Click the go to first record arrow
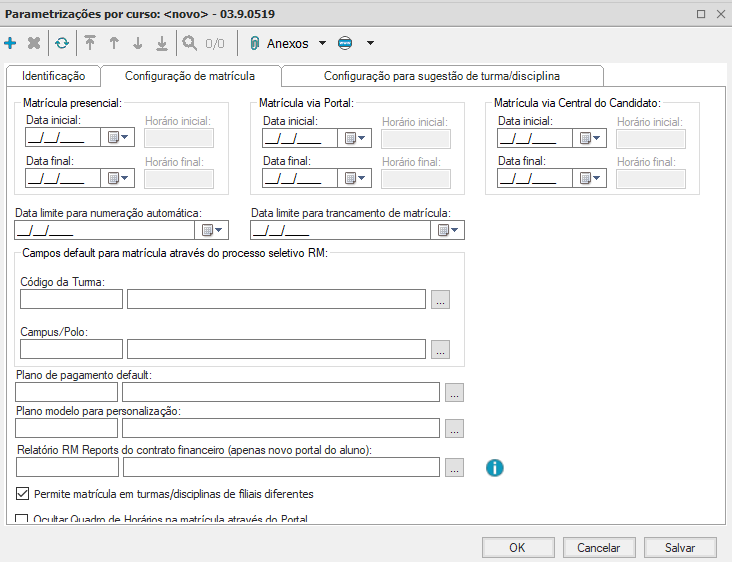Image resolution: width=732 pixels, height=562 pixels. click(x=90, y=44)
